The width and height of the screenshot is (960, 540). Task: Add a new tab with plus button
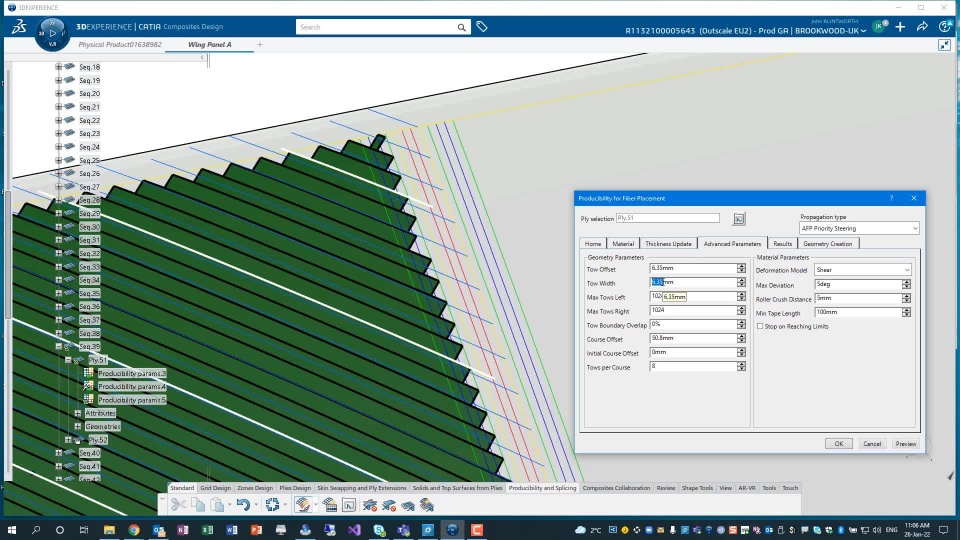(260, 45)
